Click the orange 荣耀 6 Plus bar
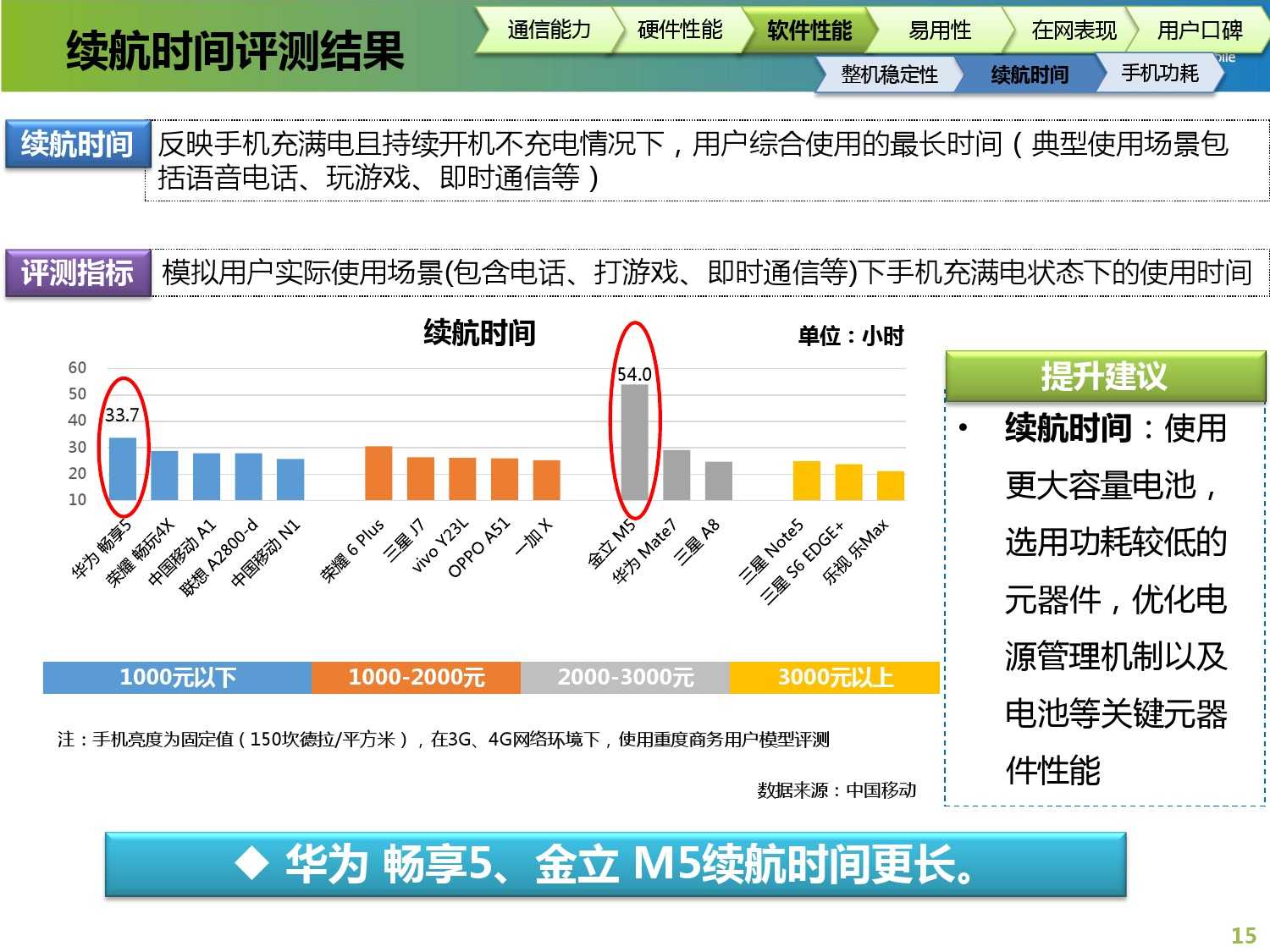 378,473
